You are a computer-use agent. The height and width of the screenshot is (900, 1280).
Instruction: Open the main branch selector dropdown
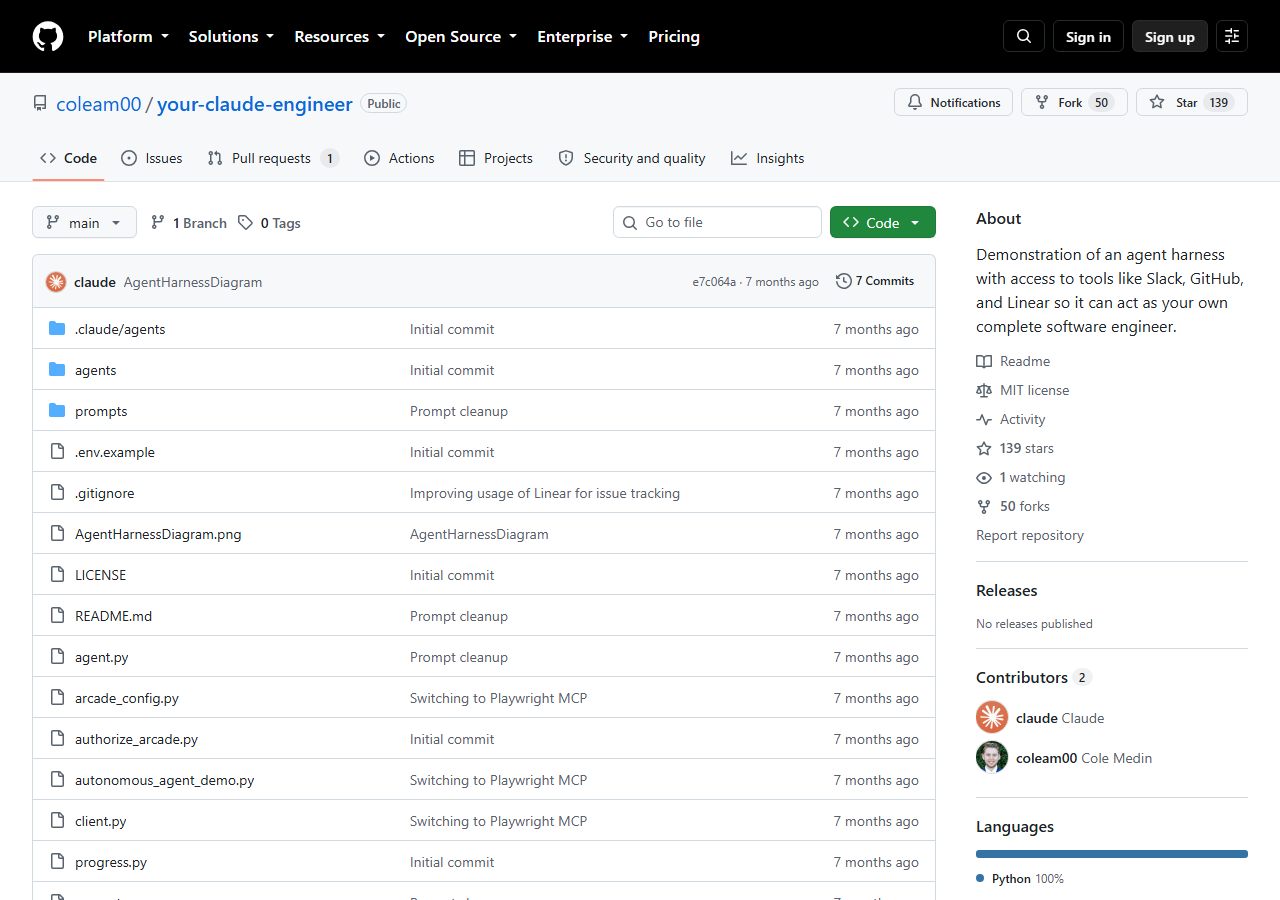(x=84, y=223)
